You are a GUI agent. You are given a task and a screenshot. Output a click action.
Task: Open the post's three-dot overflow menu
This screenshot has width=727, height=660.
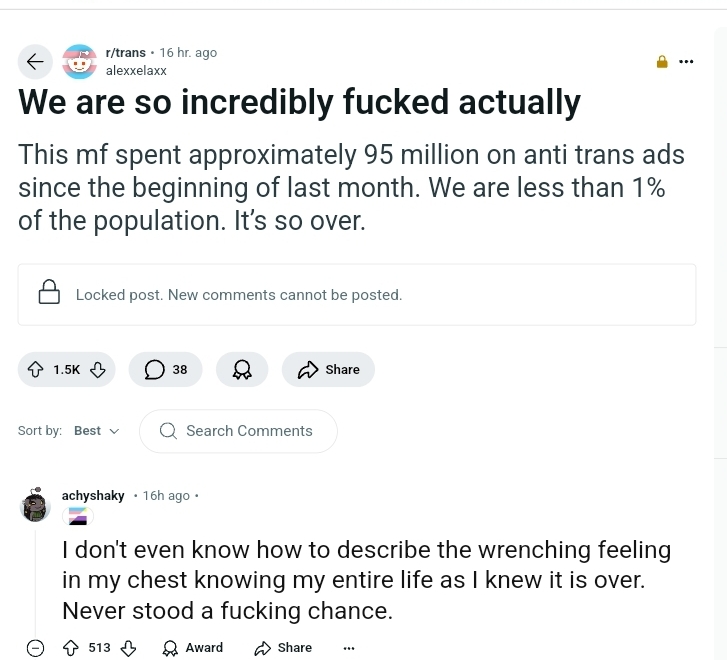pyautogui.click(x=686, y=62)
